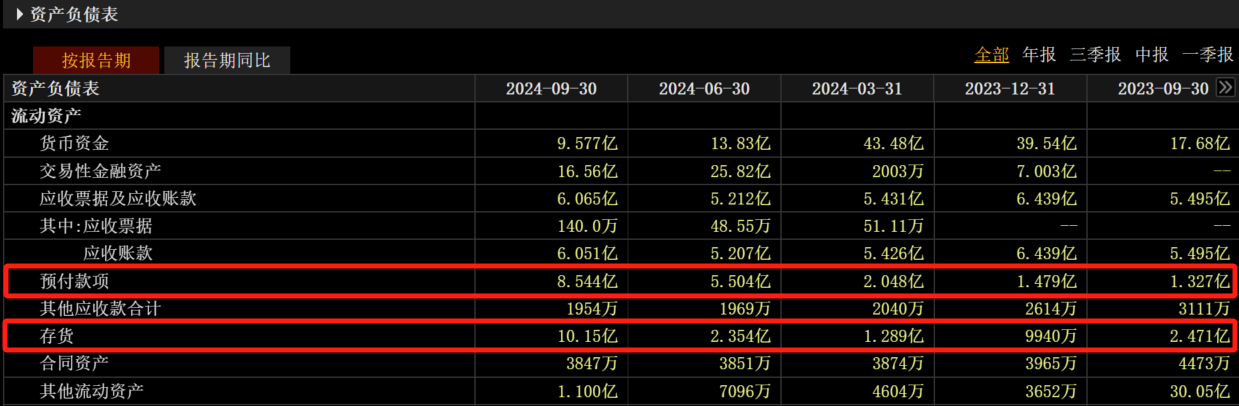Filter reports by 年报
The width and height of the screenshot is (1239, 406).
(1039, 54)
